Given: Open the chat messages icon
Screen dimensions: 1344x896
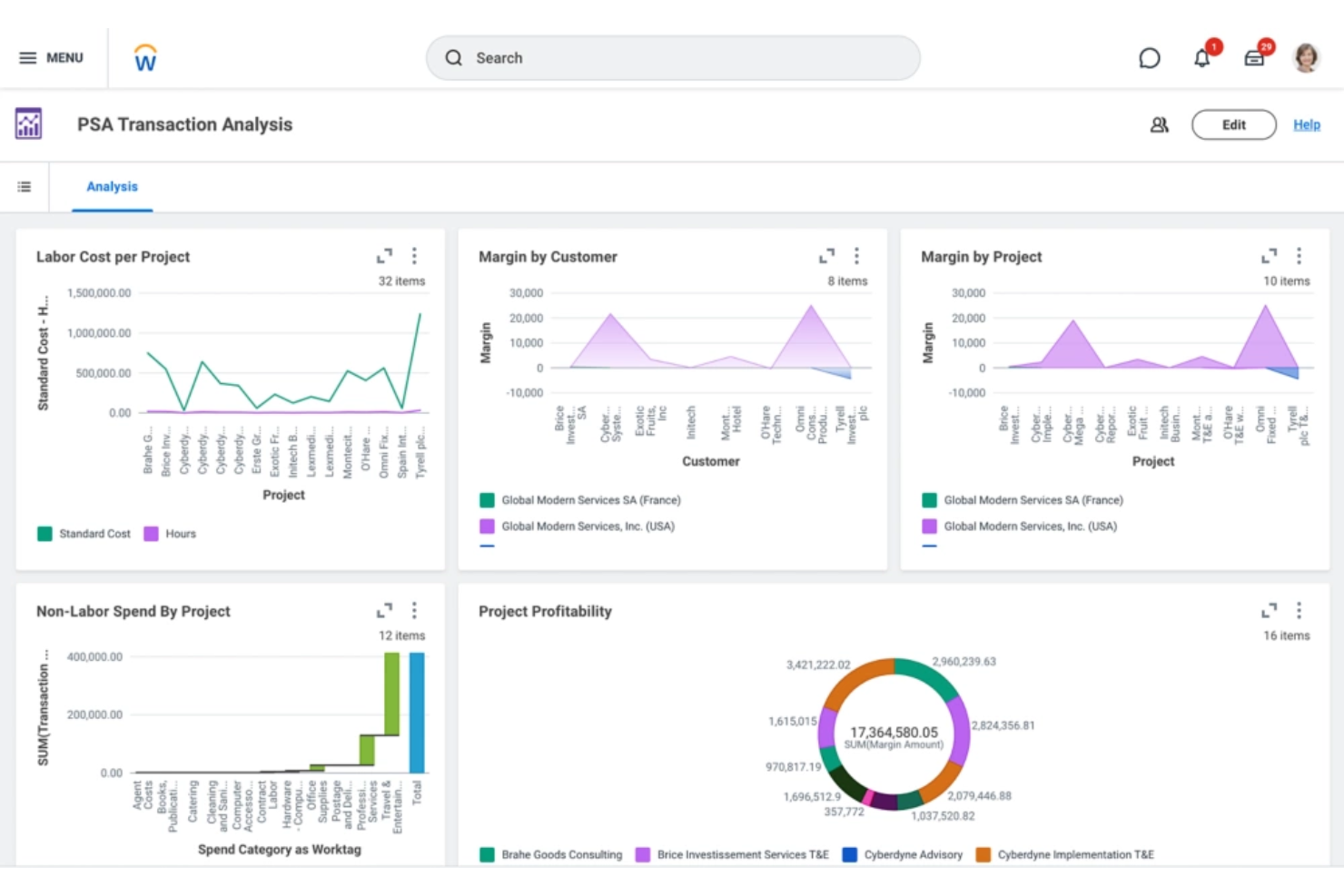Looking at the screenshot, I should (1150, 57).
